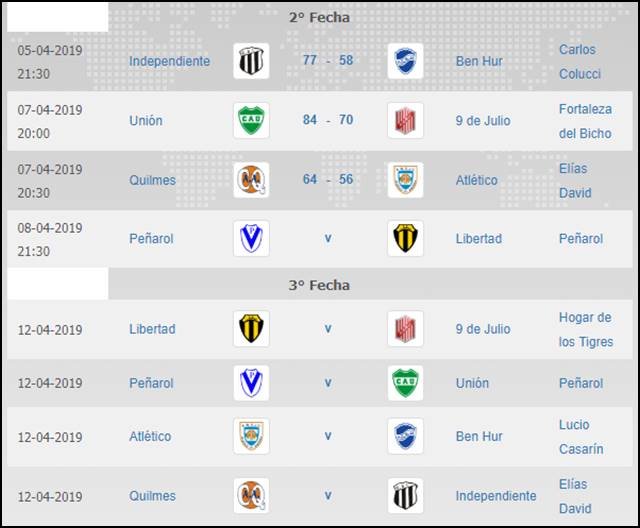Select Independiente team name in the 77-58 match
The width and height of the screenshot is (640, 528).
[169, 61]
